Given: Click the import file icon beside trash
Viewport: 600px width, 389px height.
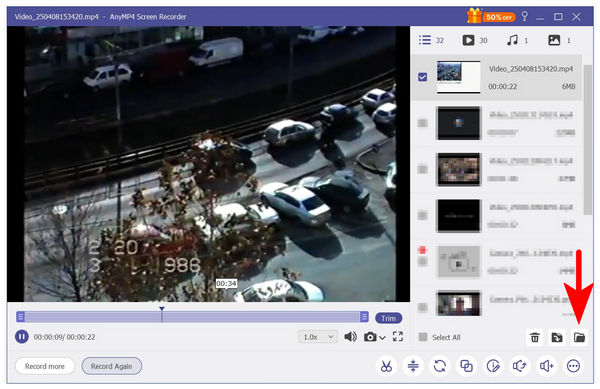Looking at the screenshot, I should pyautogui.click(x=557, y=337).
